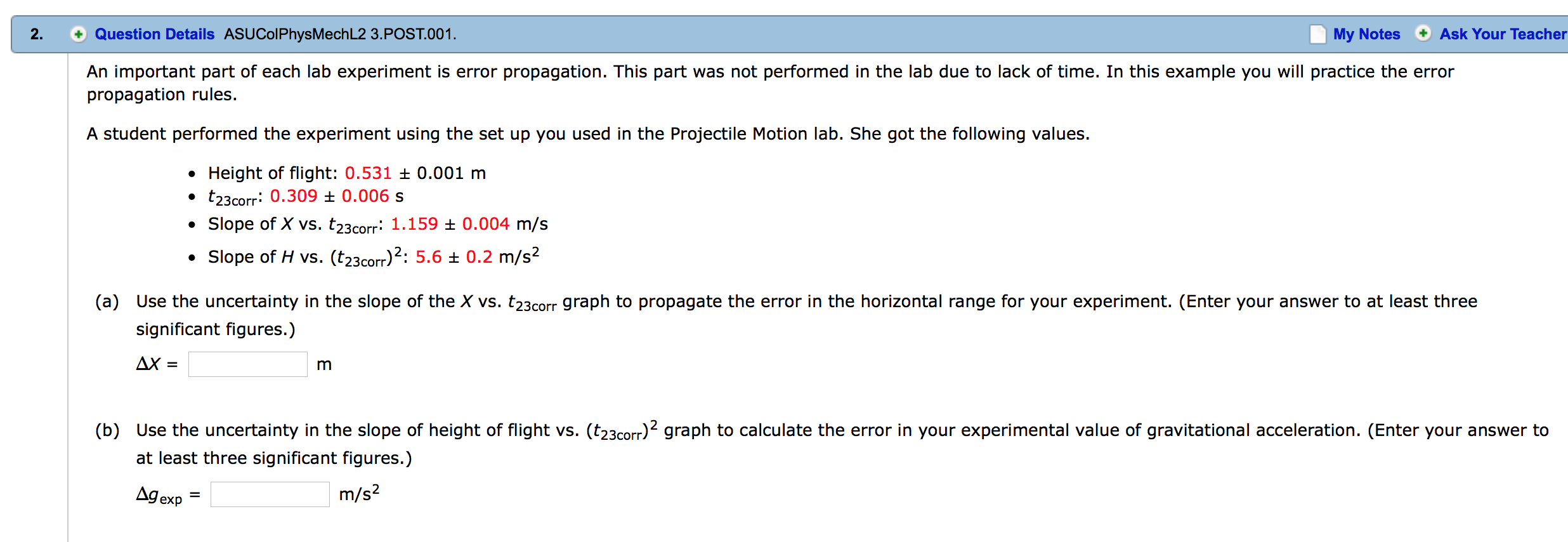Click the green plus icon beside Ask Your Teacher
Viewport: 1568px width, 542px height.
1423,34
